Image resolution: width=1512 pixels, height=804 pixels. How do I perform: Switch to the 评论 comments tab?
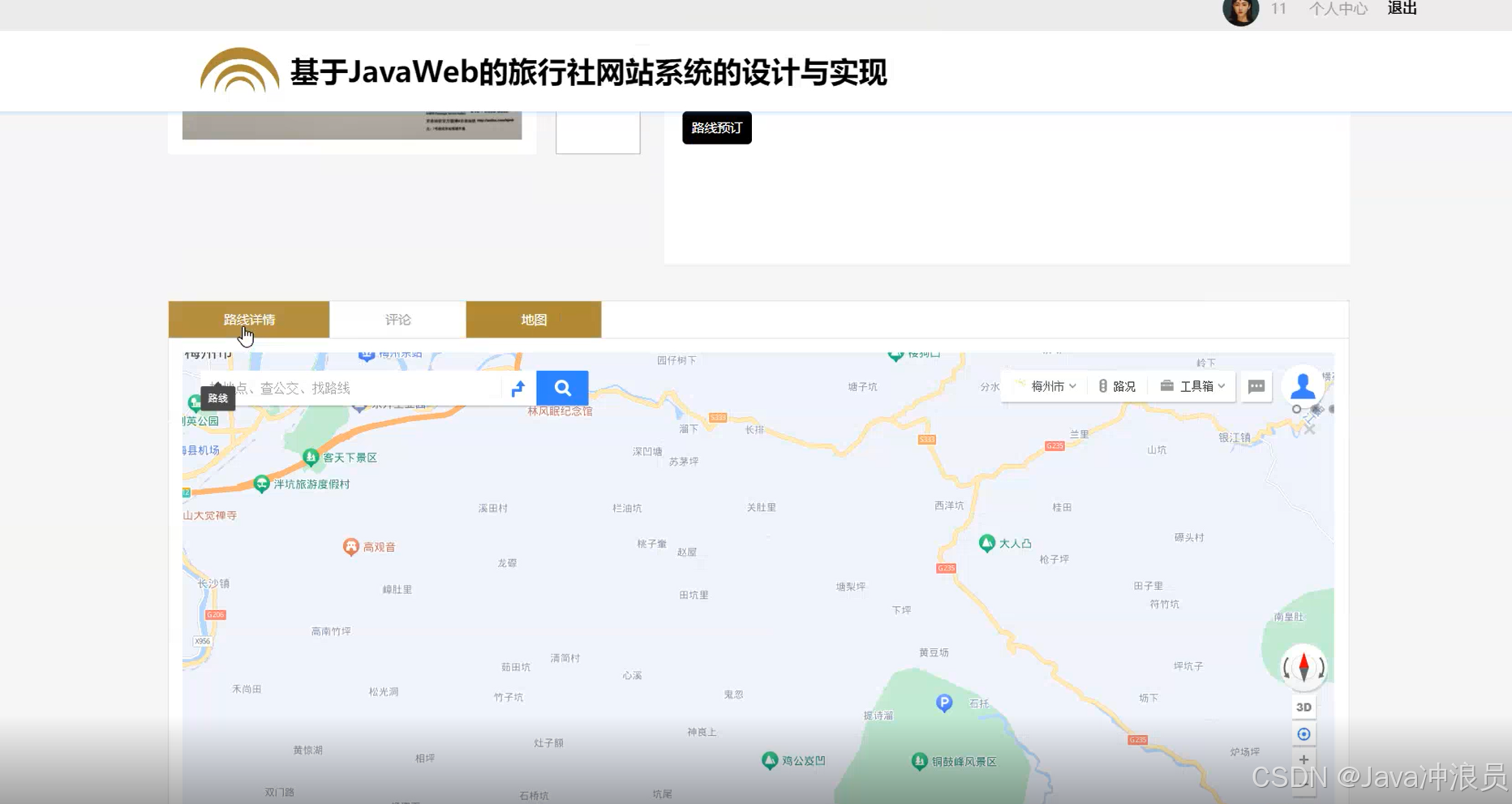click(397, 319)
